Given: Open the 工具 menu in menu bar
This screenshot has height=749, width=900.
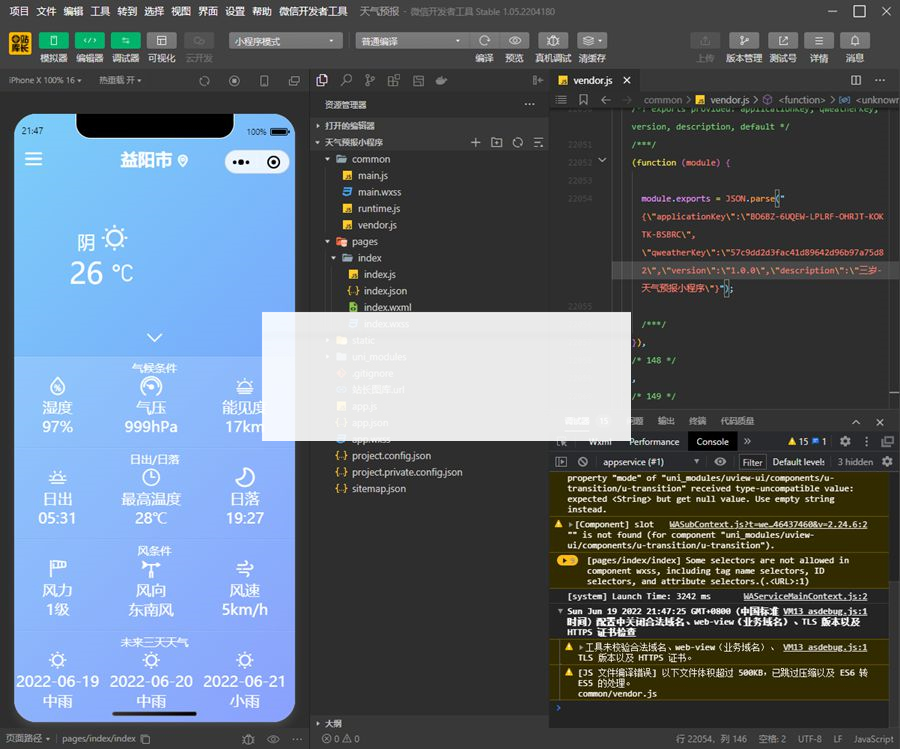Looking at the screenshot, I should [x=100, y=11].
